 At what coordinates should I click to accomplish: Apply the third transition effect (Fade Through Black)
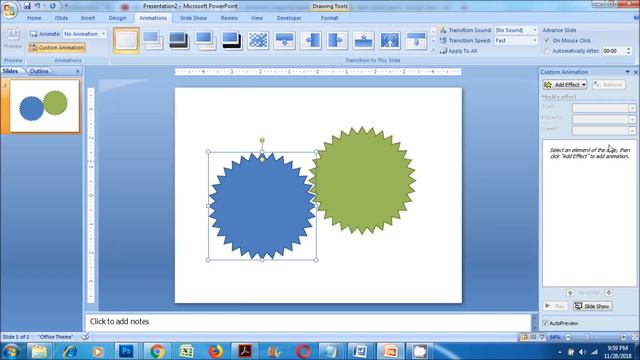[178, 40]
